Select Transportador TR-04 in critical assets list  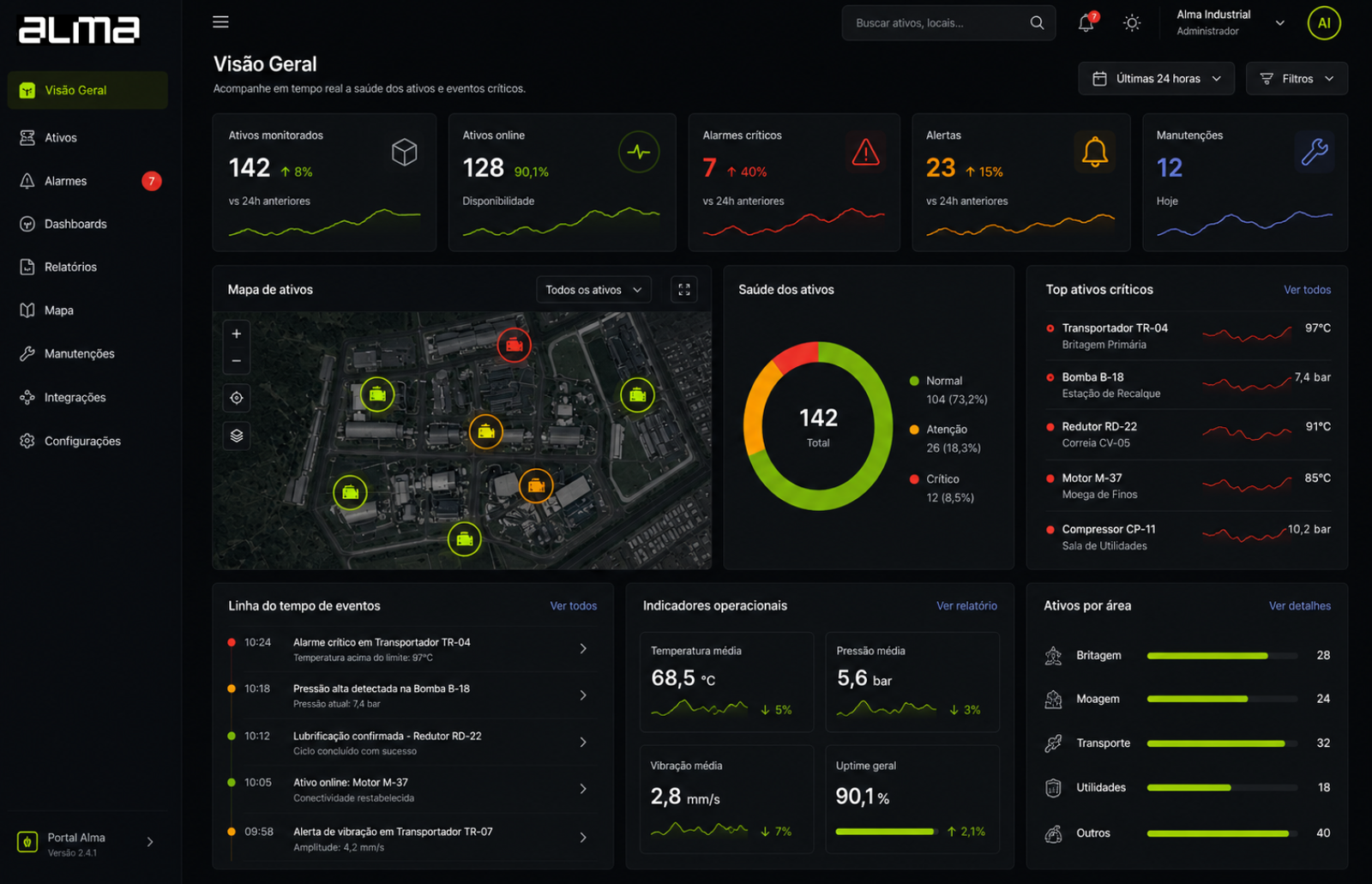click(1188, 336)
